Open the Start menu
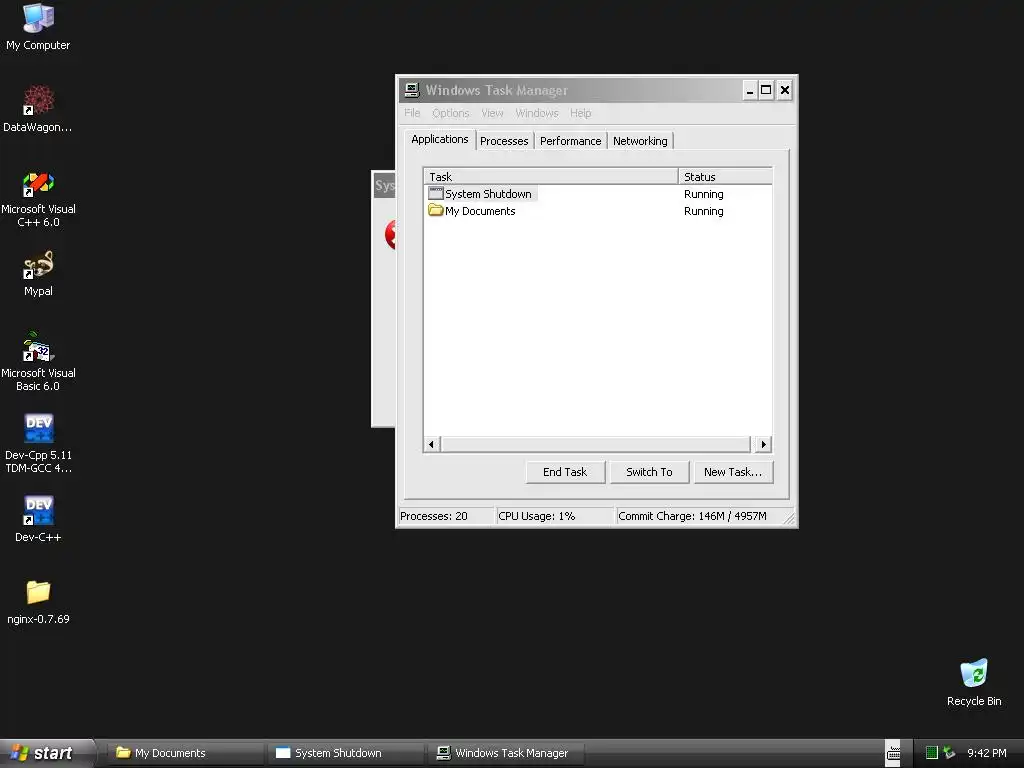 [x=47, y=753]
